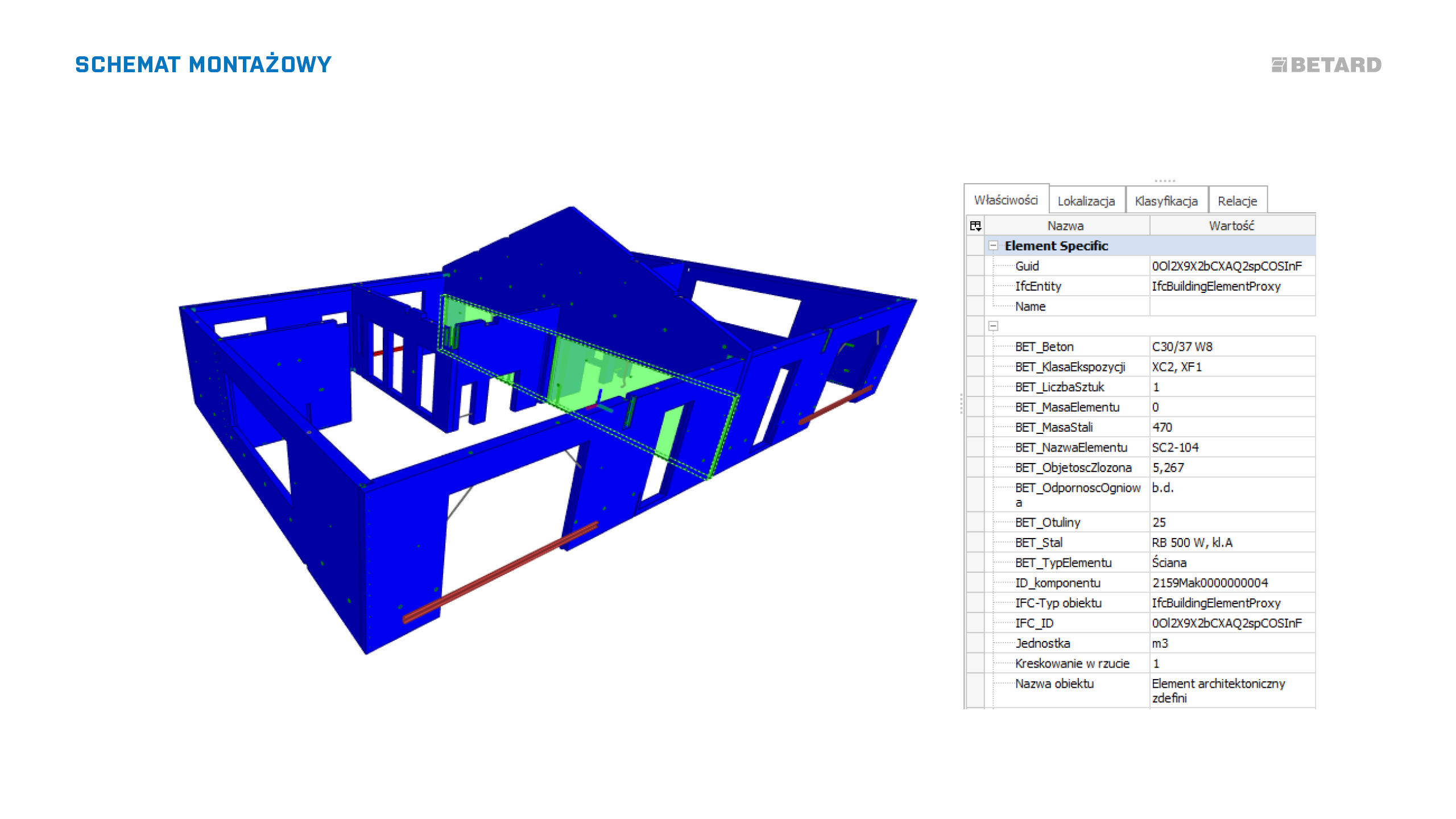Click the BETARD logo

coord(1326,65)
